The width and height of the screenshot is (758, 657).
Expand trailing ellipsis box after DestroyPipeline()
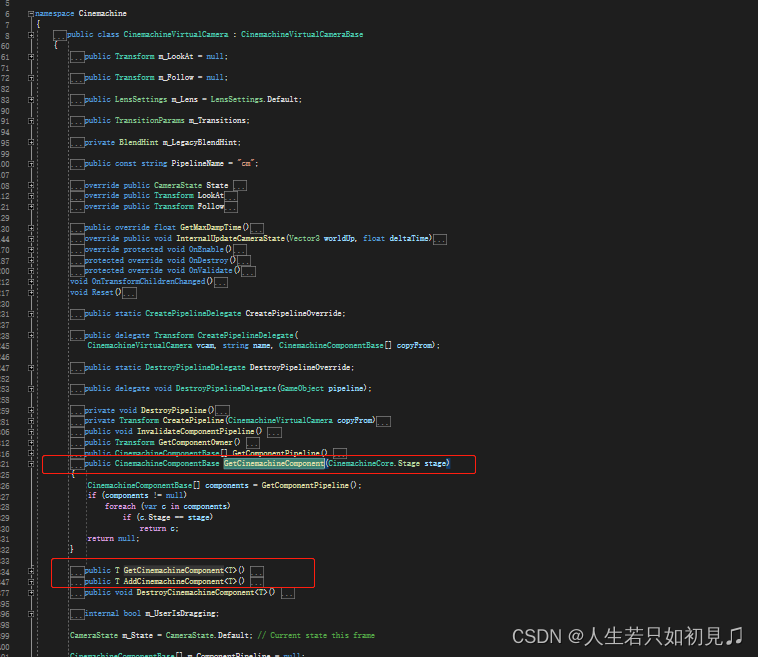[222, 411]
